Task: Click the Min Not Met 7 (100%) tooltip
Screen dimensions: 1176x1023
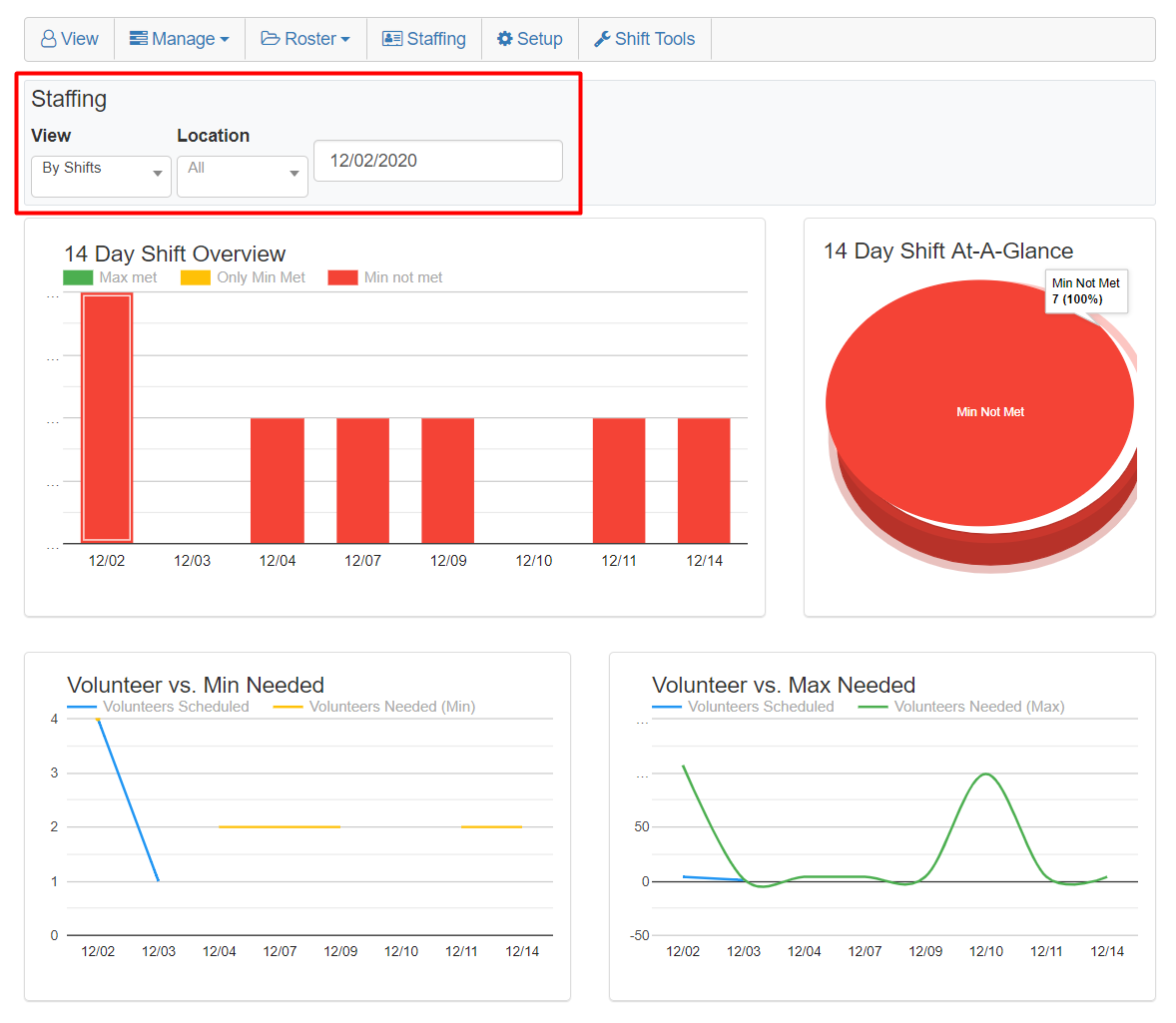Action: coord(1087,291)
